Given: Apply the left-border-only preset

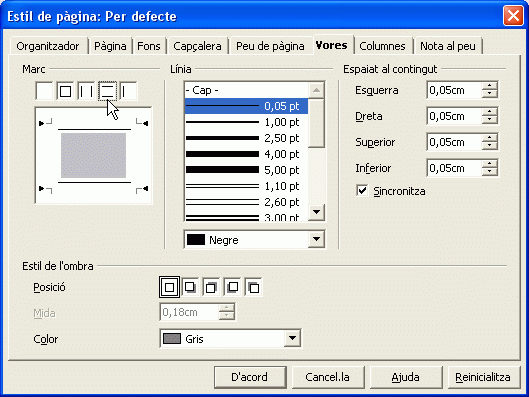Looking at the screenshot, I should click(x=129, y=91).
